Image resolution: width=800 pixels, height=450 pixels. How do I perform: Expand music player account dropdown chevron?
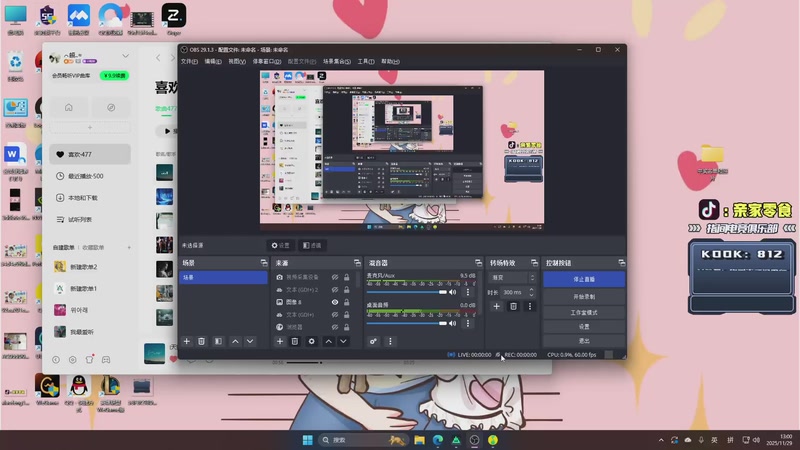coord(126,56)
